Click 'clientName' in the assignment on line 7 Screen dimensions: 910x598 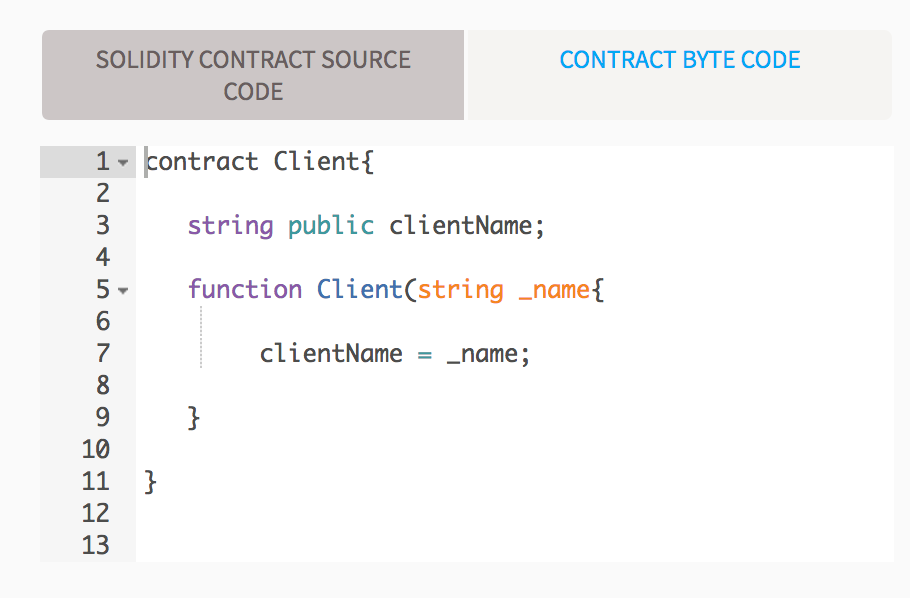[x=331, y=354]
